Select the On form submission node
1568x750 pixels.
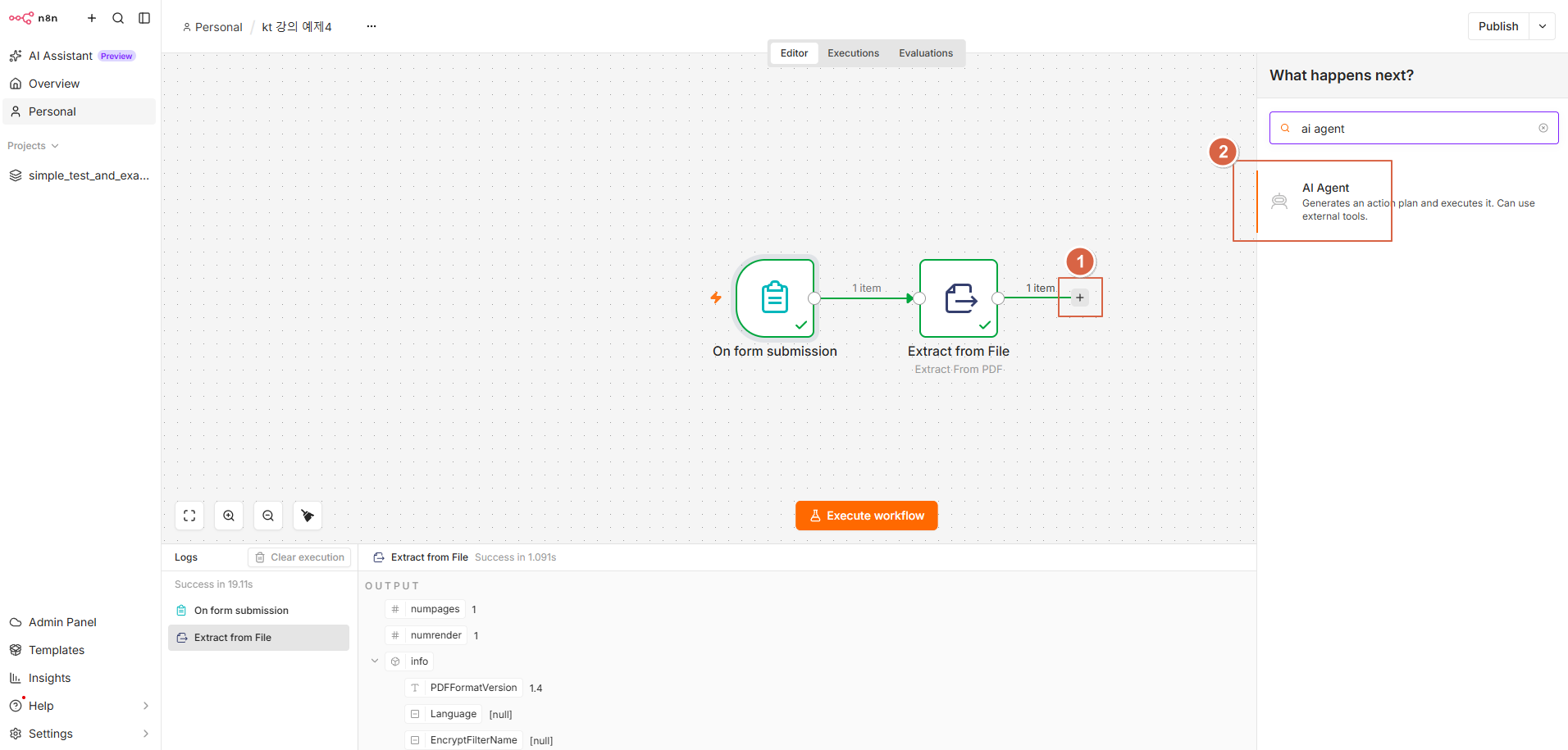[x=775, y=298]
